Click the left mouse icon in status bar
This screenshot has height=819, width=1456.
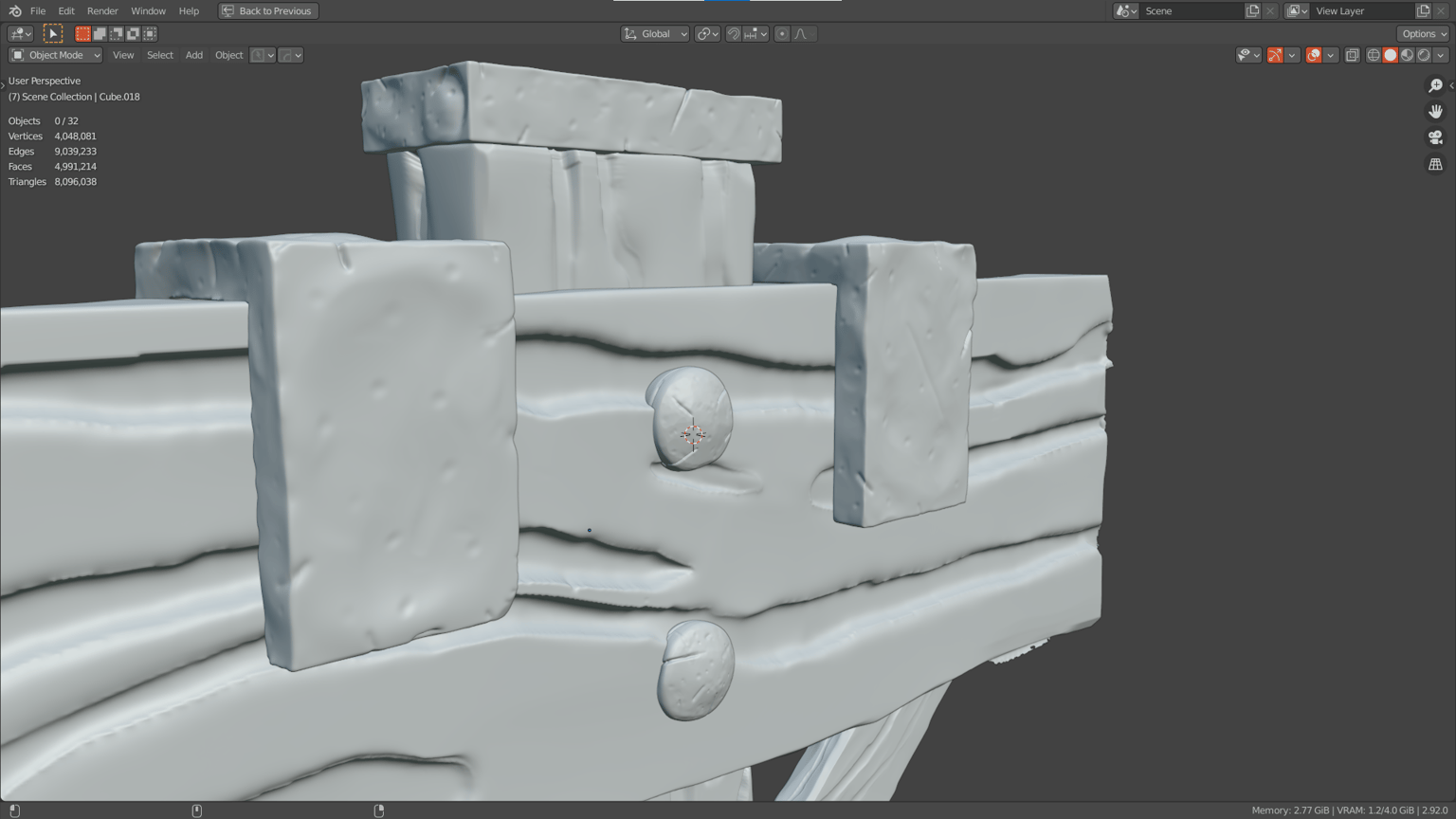14,810
